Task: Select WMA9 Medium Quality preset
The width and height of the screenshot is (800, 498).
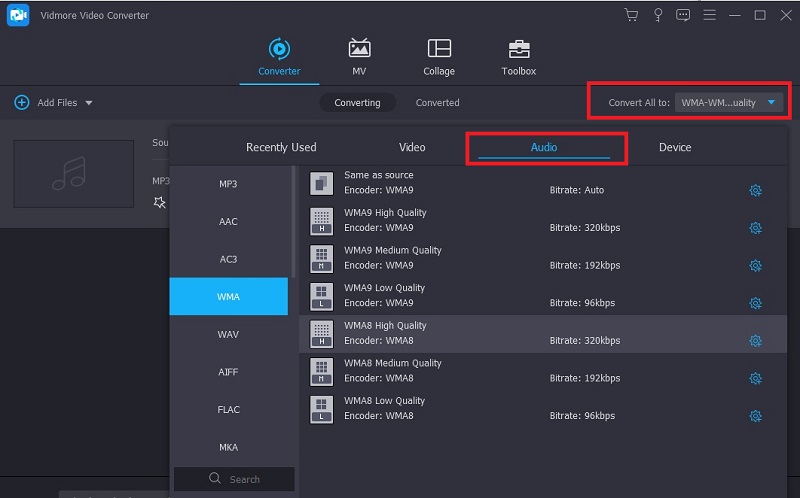Action: click(x=542, y=258)
